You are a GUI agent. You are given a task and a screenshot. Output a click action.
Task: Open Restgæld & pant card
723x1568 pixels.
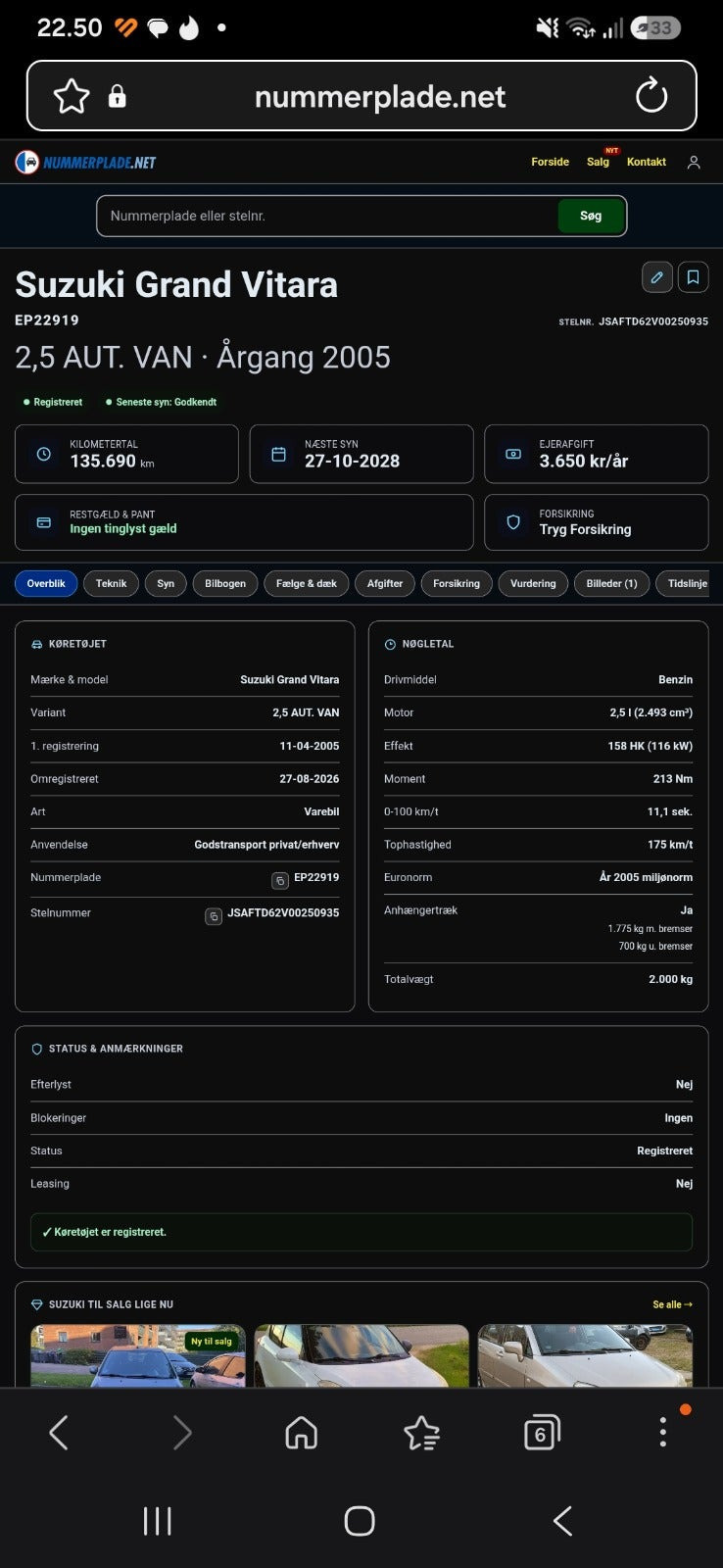pyautogui.click(x=244, y=522)
